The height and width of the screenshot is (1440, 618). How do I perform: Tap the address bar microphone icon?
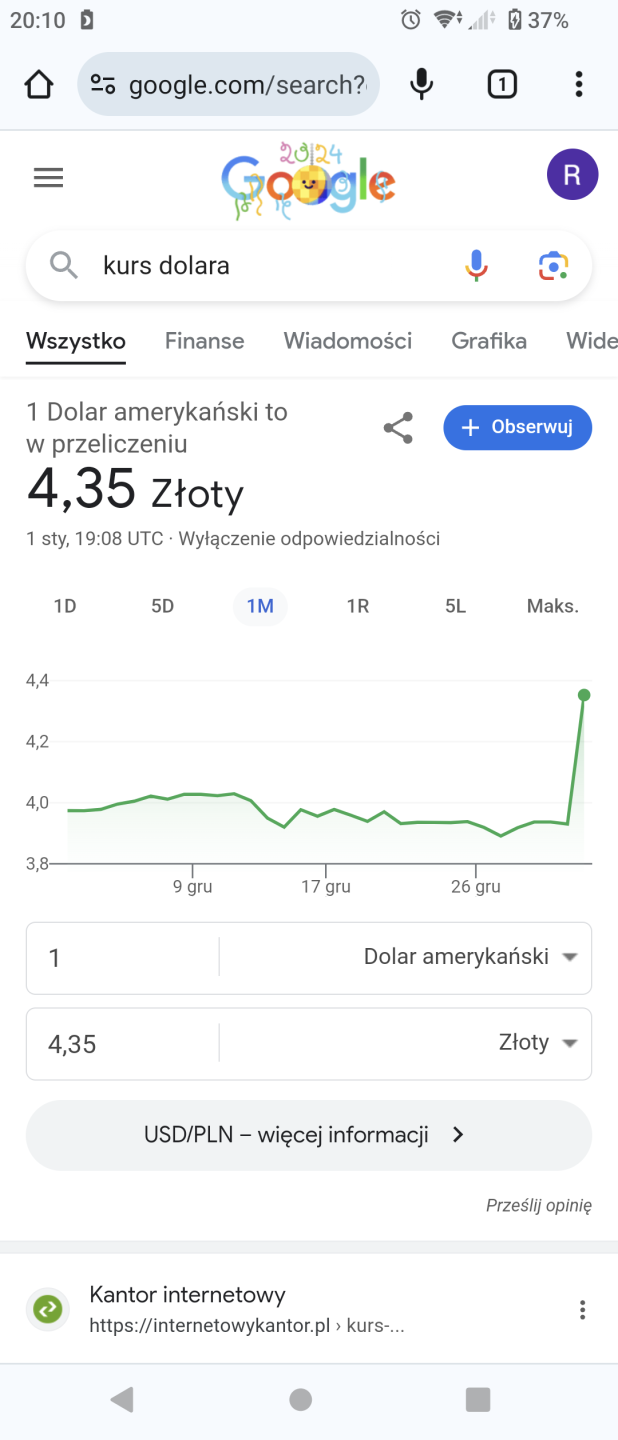coord(422,85)
